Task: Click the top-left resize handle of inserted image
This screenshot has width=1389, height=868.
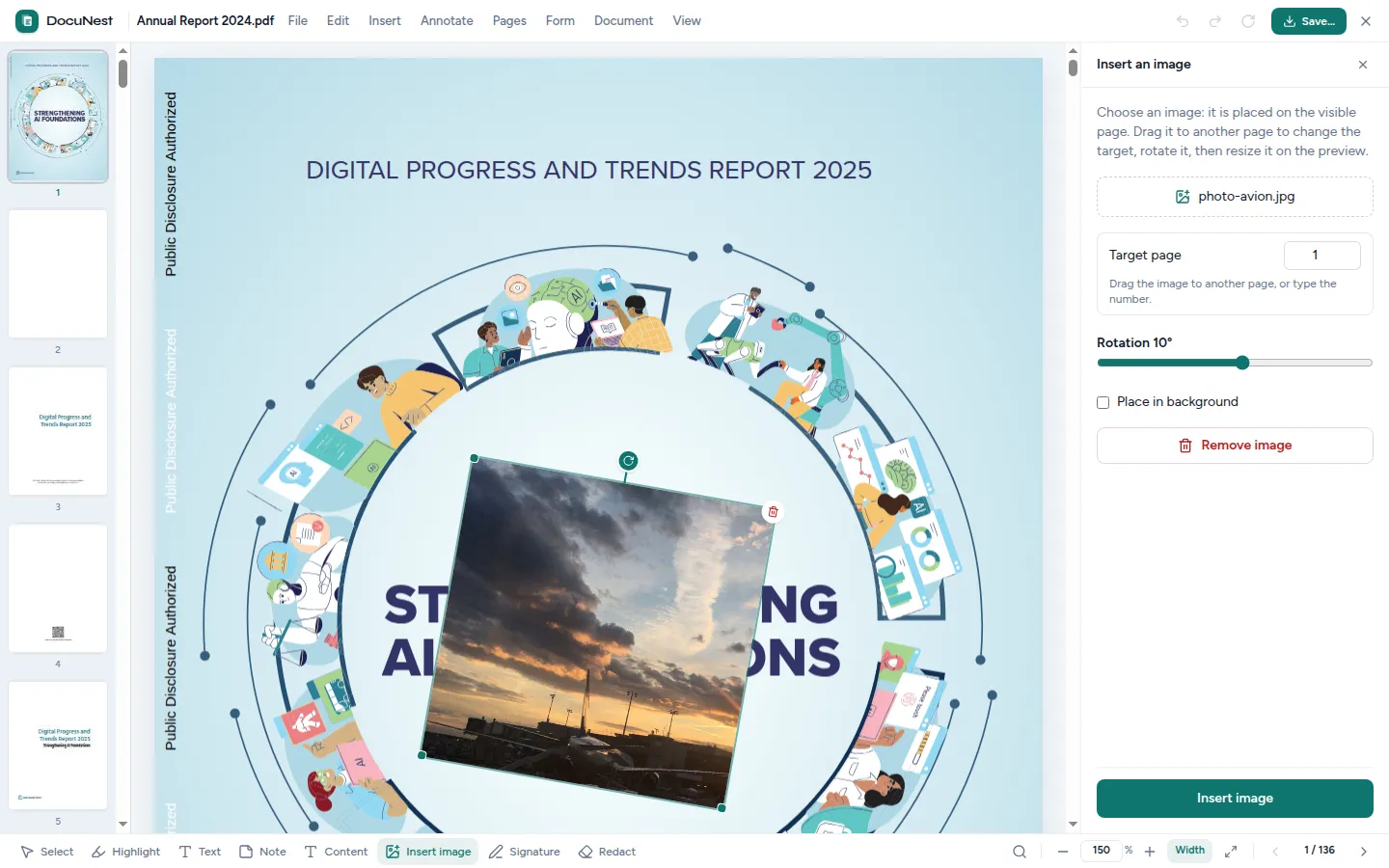Action: 474,458
